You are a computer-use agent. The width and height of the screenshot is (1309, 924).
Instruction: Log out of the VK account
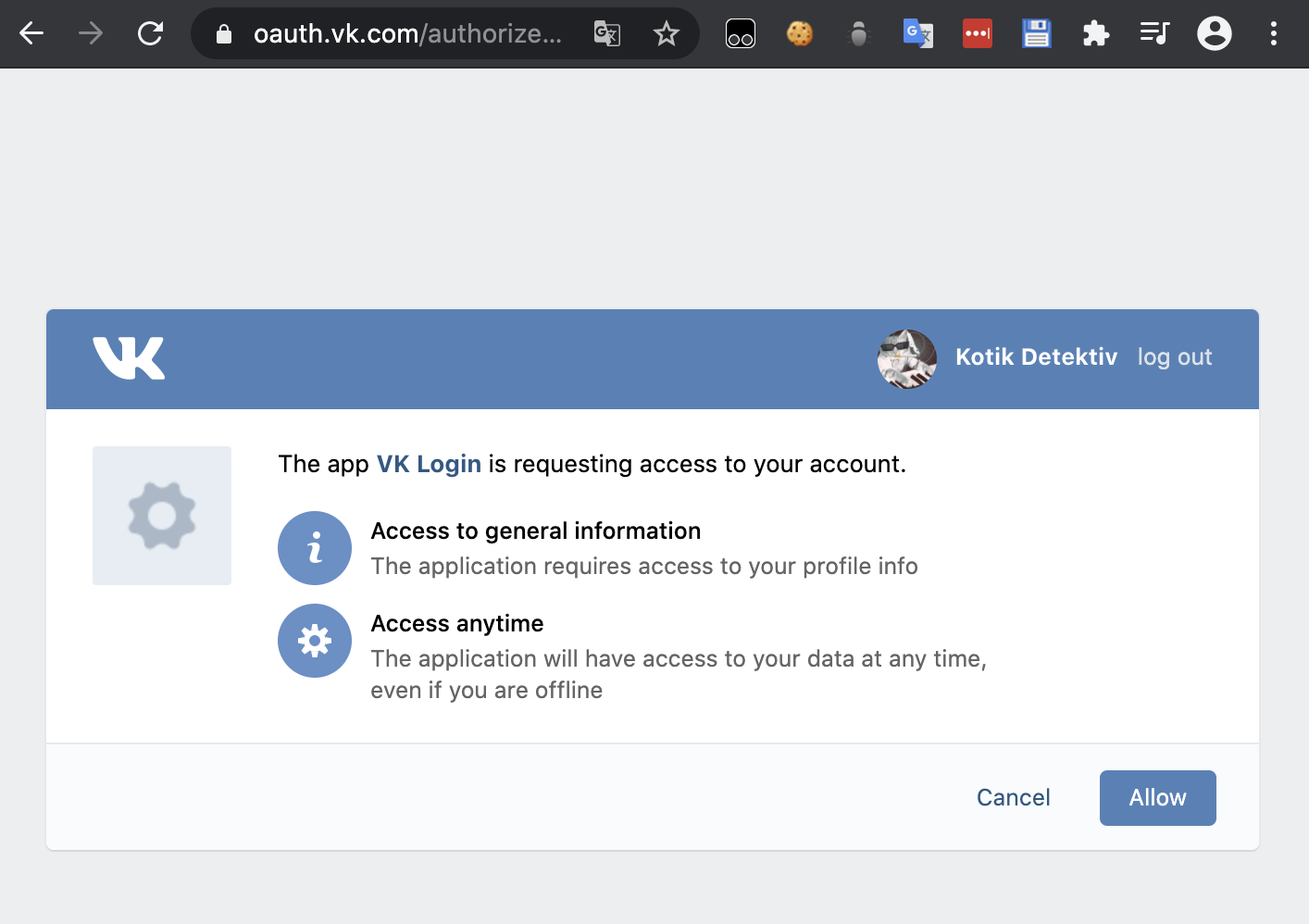point(1175,357)
